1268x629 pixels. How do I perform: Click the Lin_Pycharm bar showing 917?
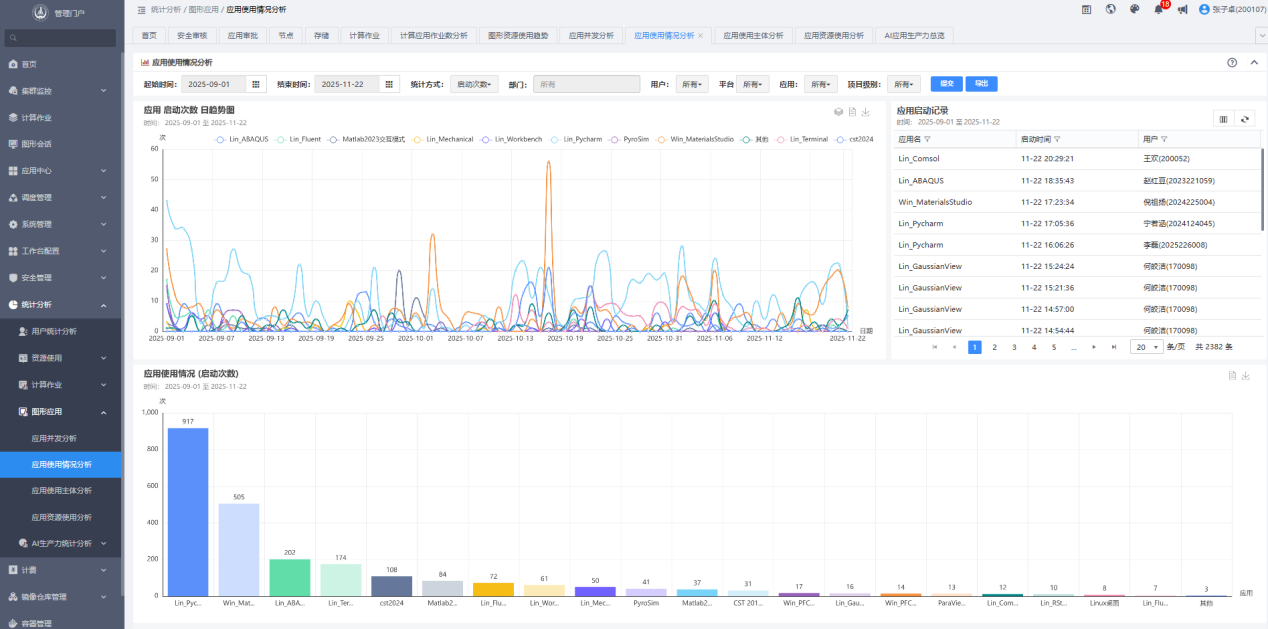pyautogui.click(x=188, y=511)
